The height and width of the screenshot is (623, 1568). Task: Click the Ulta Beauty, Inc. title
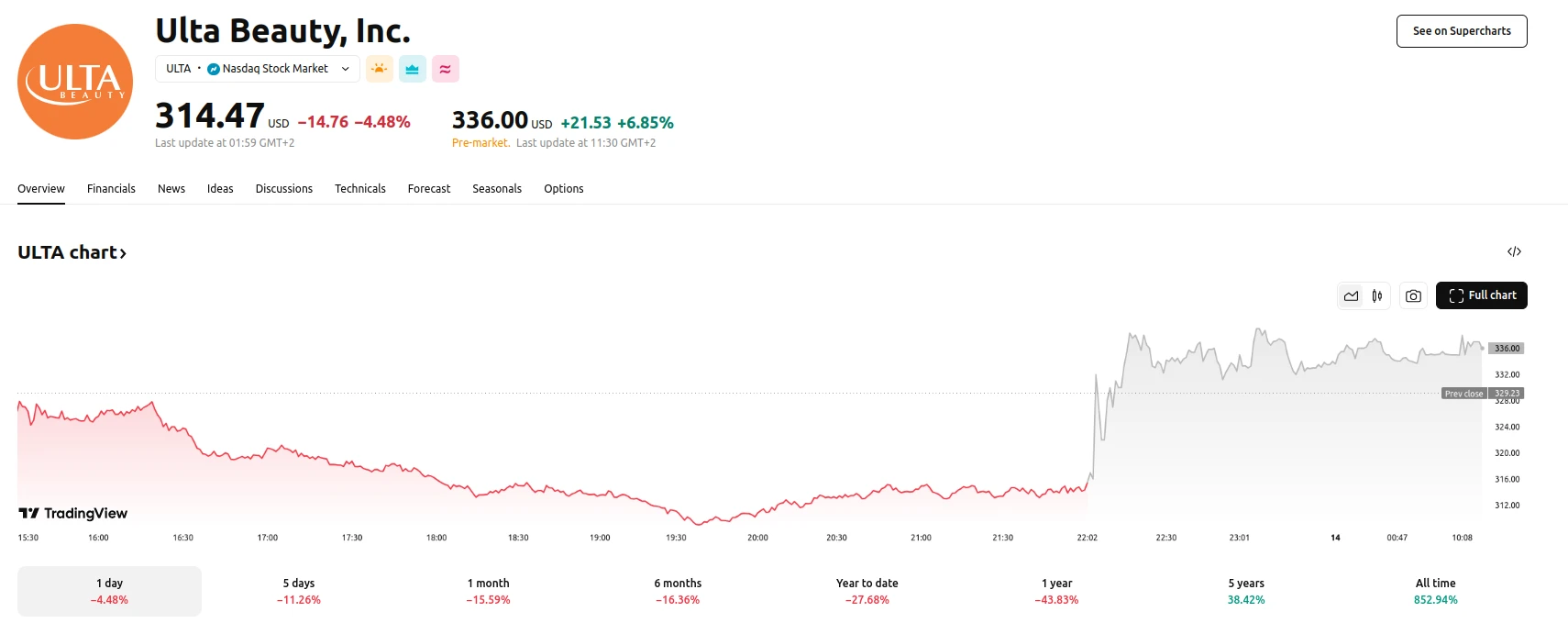[282, 31]
